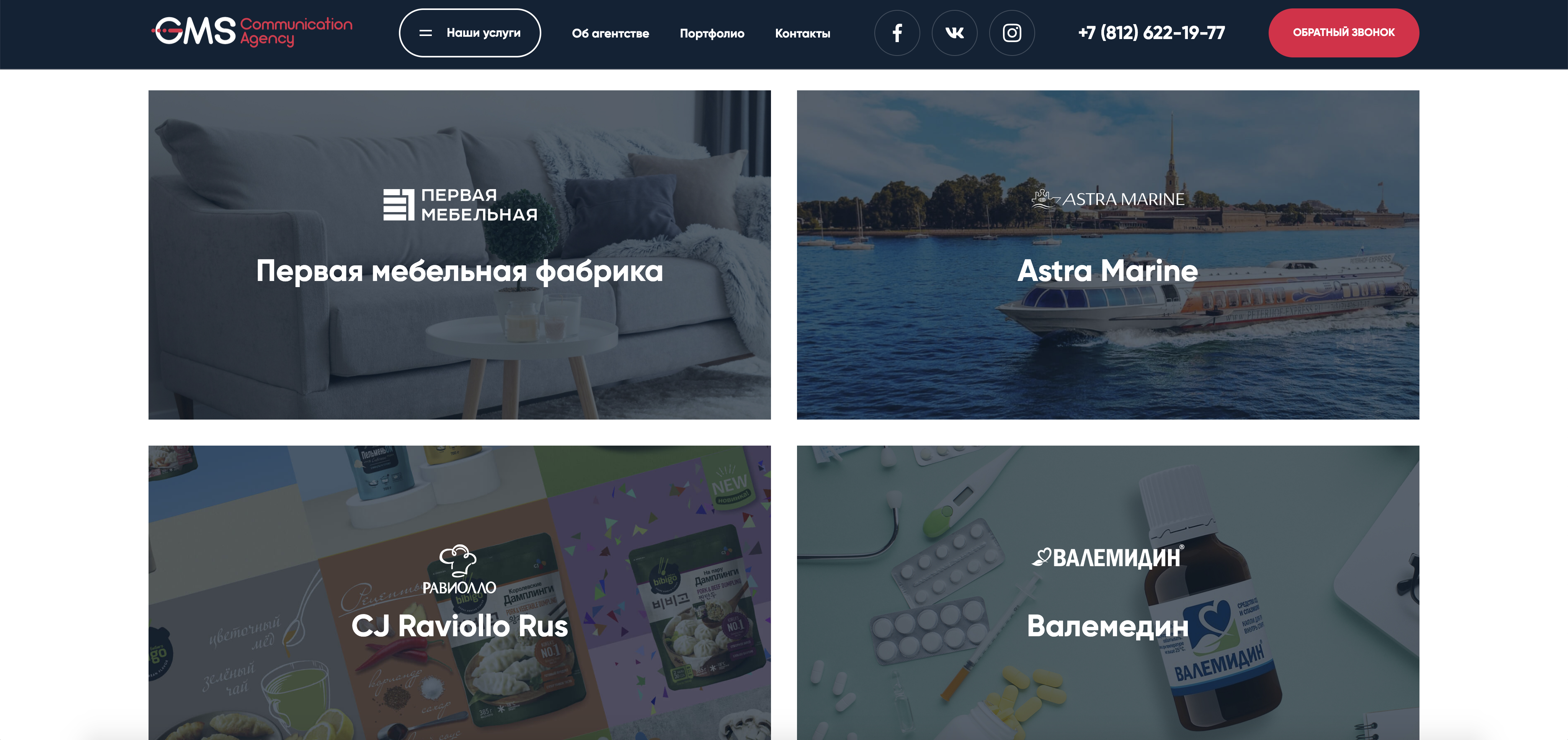Click the ASTRA MARINE ship logo
This screenshot has width=1568, height=740.
point(1108,199)
